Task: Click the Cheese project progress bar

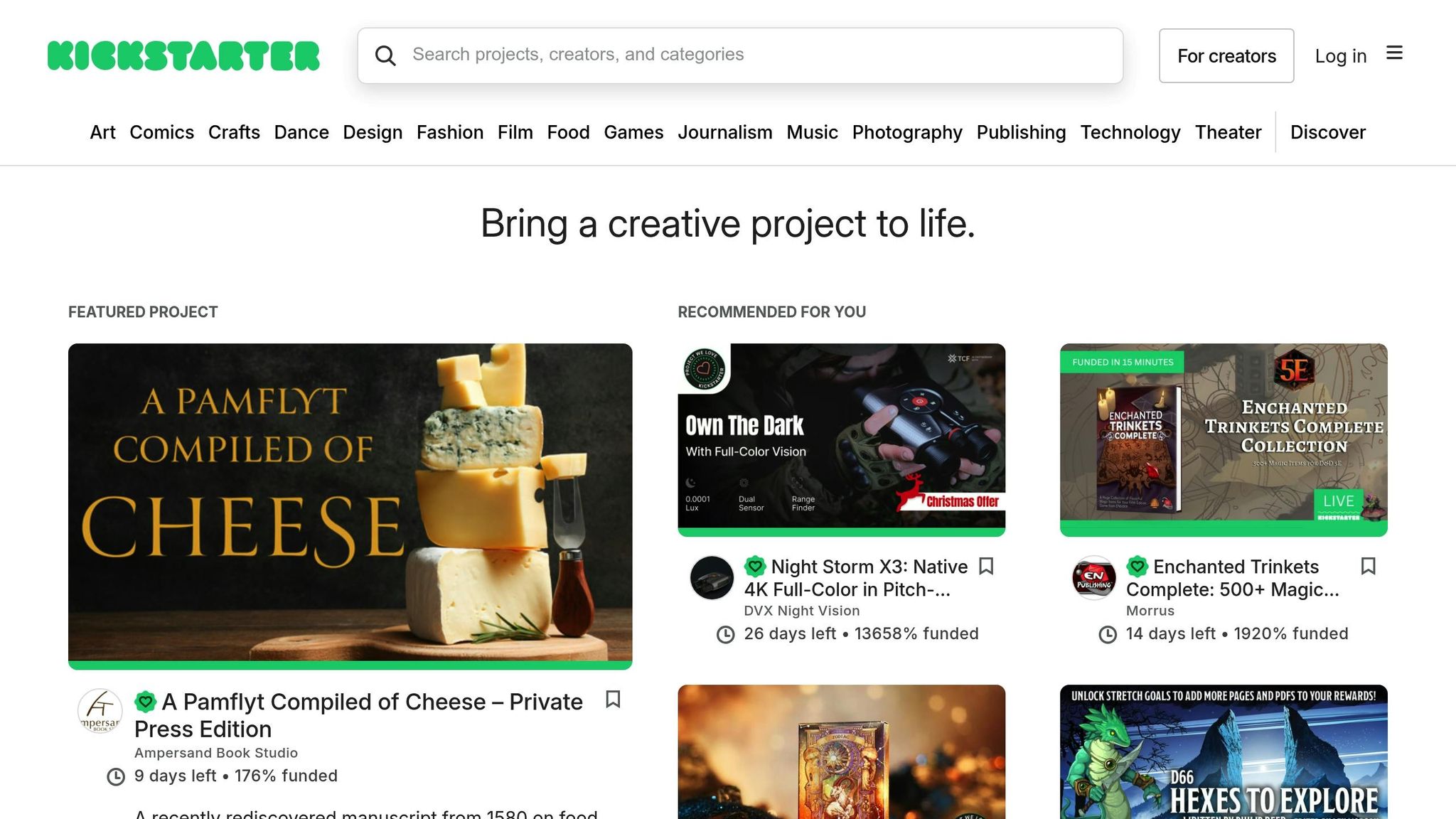Action: pos(350,663)
